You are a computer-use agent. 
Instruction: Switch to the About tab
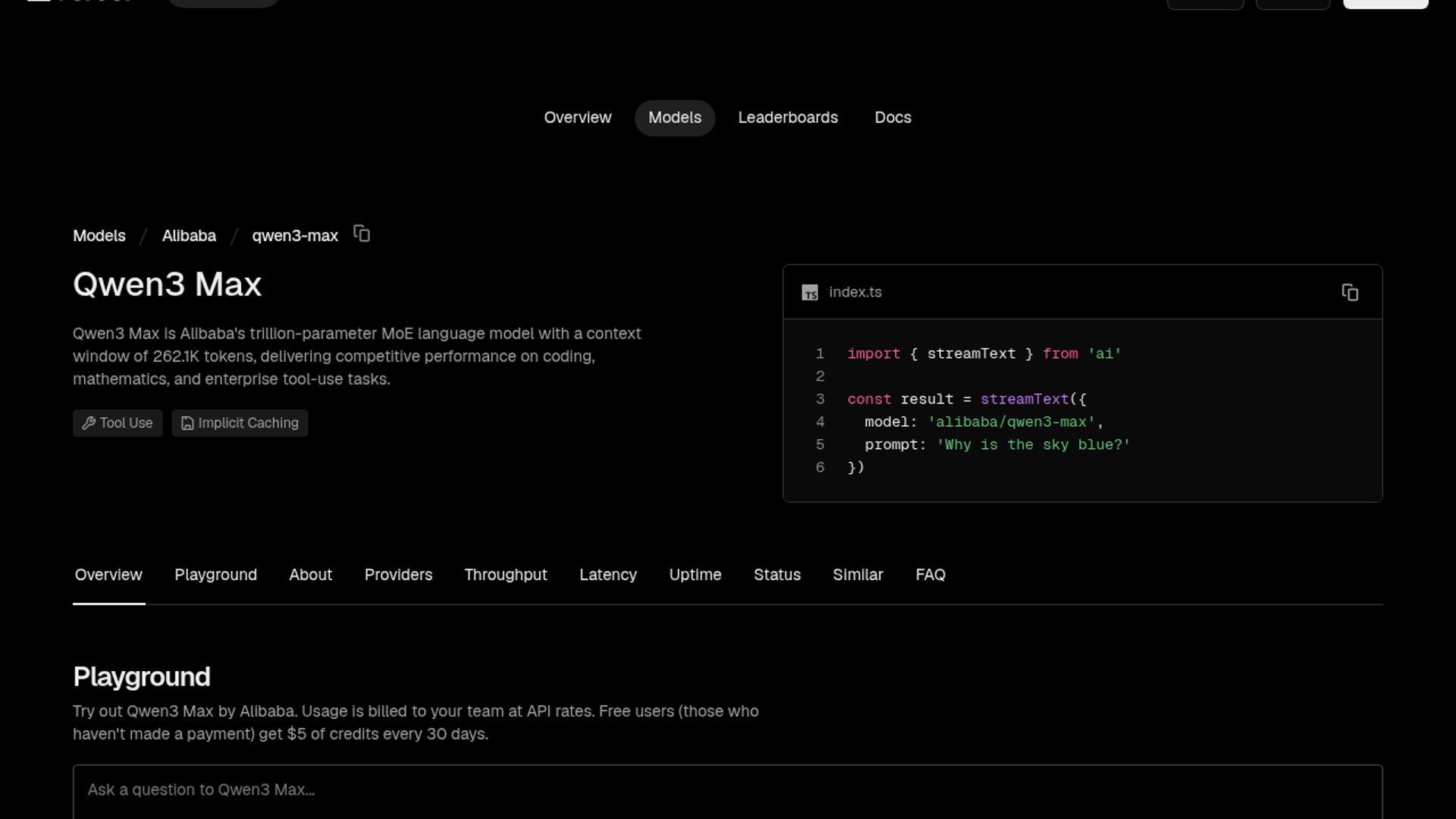[310, 575]
